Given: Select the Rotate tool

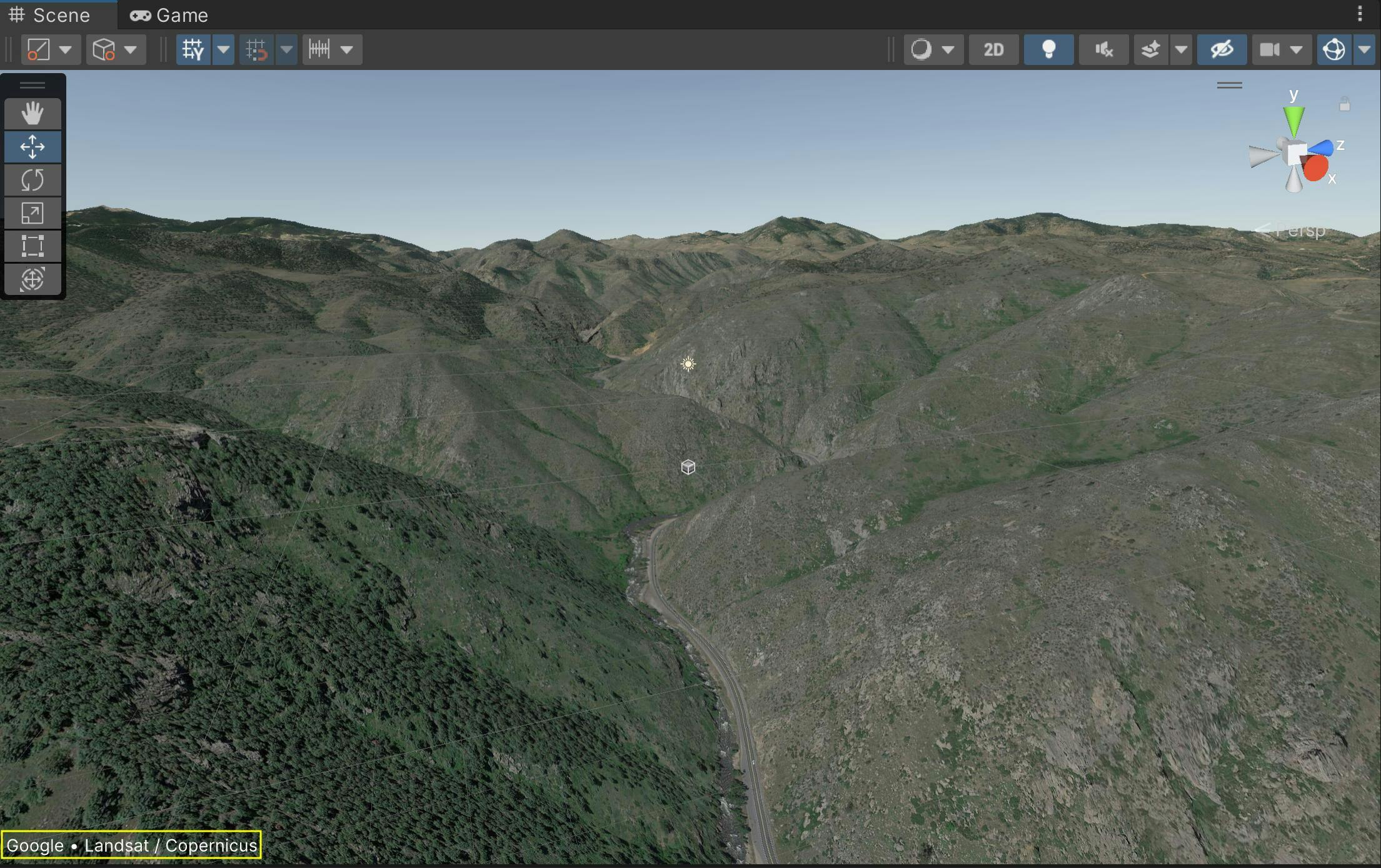Looking at the screenshot, I should 33,180.
